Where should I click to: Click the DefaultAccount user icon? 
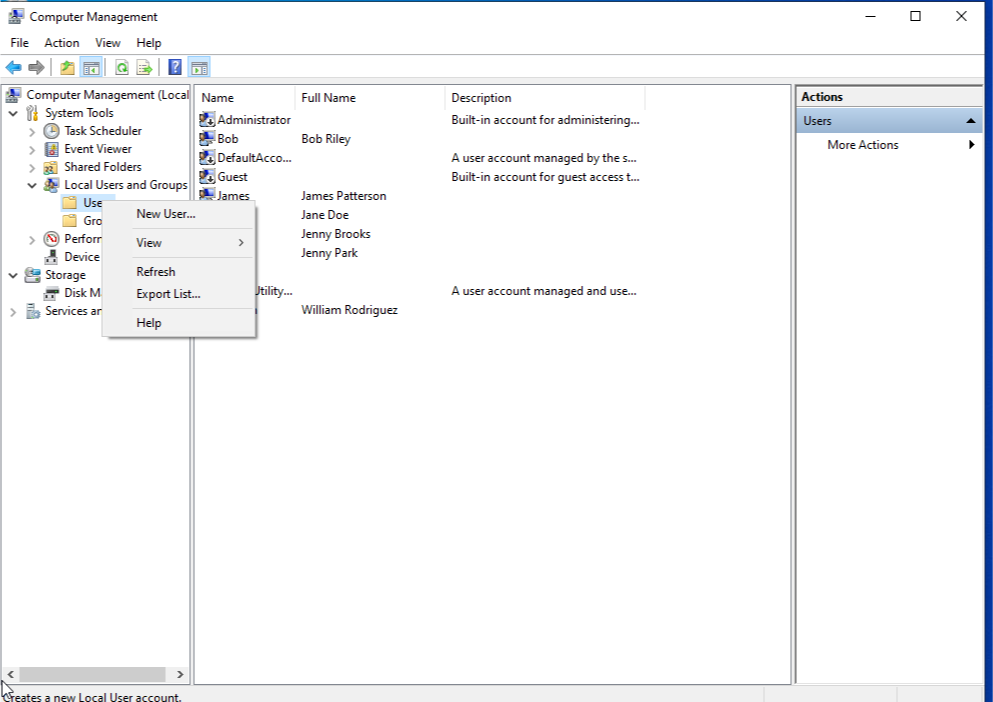(207, 157)
